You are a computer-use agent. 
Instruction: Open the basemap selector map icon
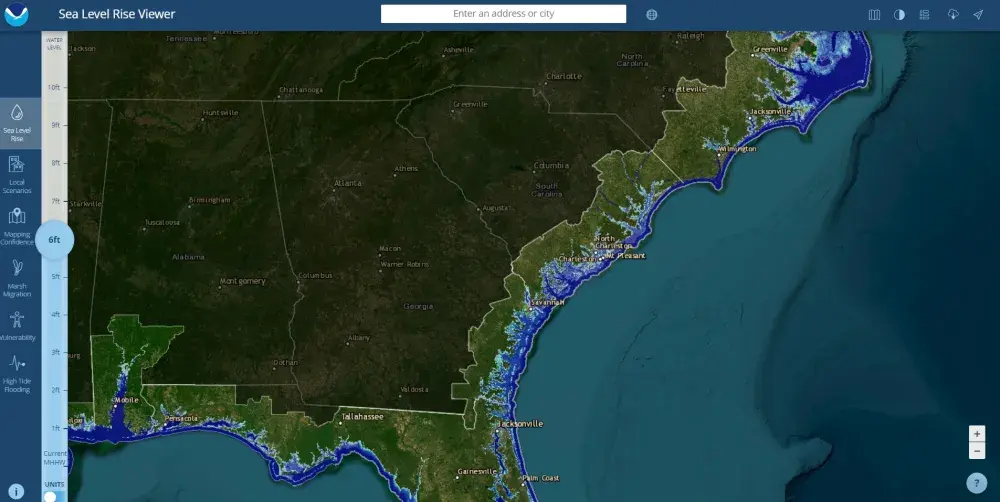point(874,15)
